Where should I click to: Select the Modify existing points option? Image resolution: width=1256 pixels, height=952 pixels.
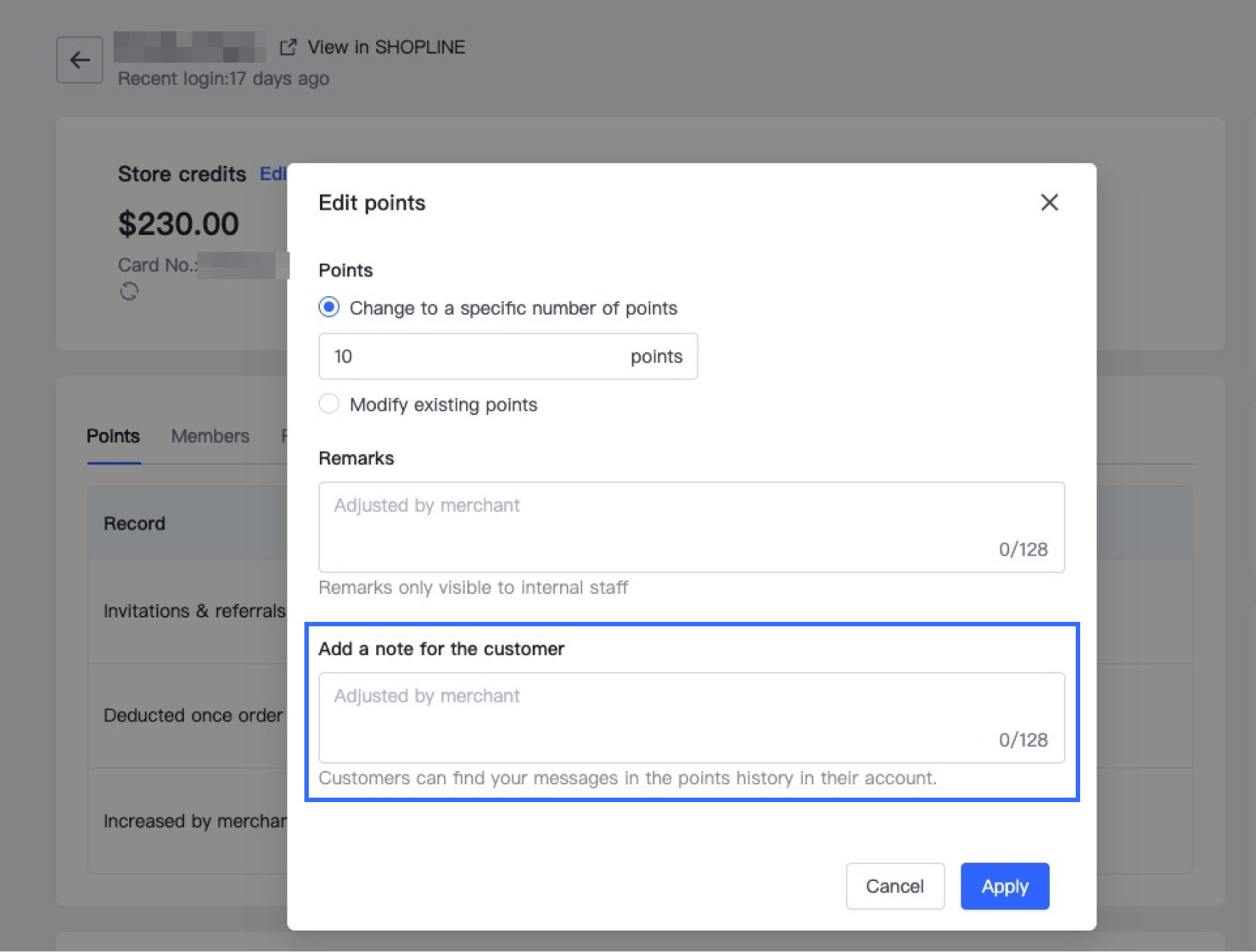[330, 404]
